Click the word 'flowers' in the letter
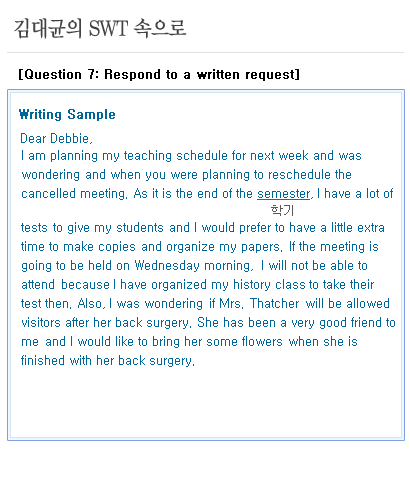This screenshot has width=410, height=480. 262,342
